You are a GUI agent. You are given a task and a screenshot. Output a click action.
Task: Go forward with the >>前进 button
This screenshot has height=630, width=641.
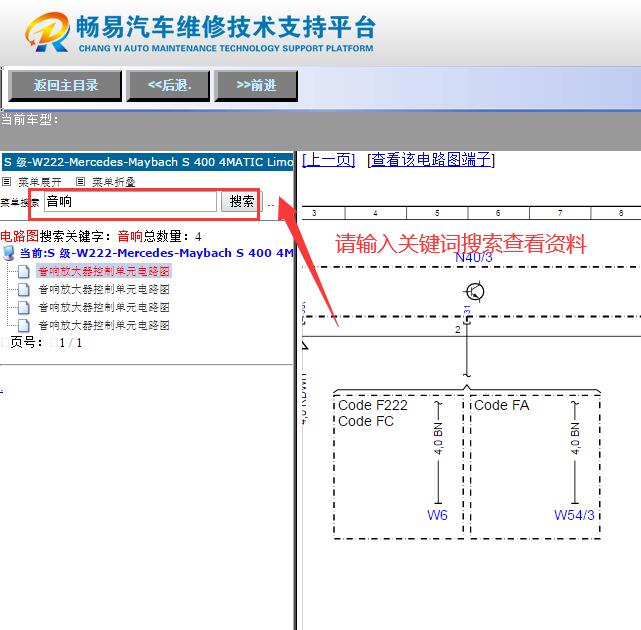tap(256, 85)
